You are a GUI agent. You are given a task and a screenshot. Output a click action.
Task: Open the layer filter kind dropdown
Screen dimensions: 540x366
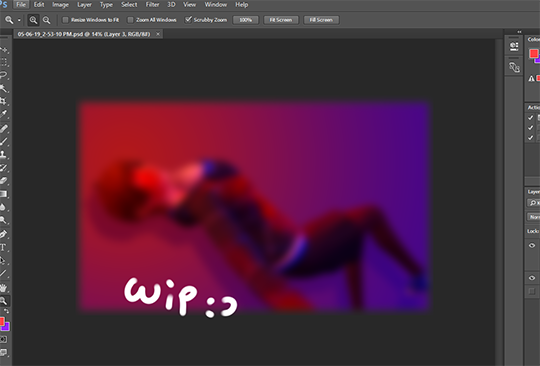click(533, 202)
